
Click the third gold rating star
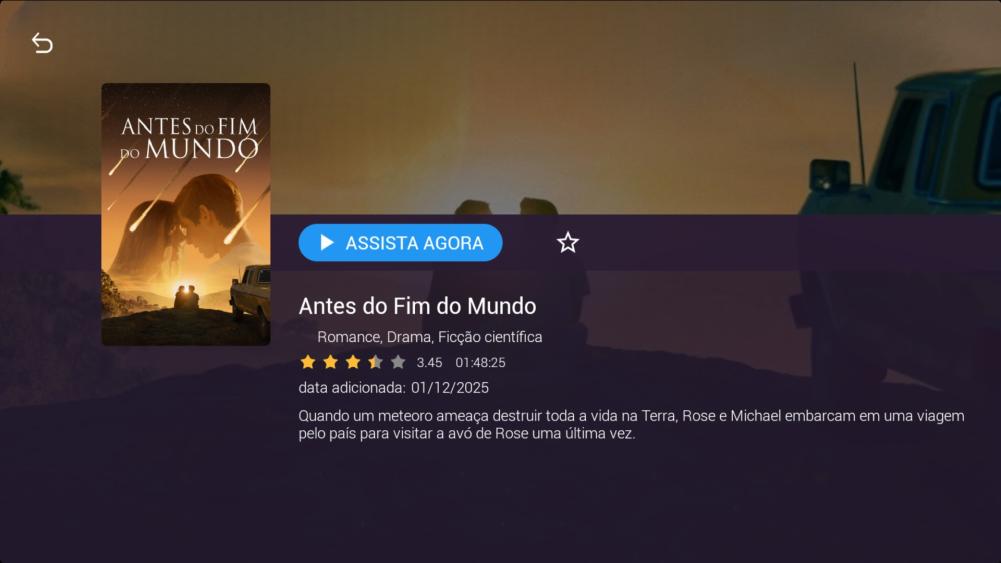(353, 363)
